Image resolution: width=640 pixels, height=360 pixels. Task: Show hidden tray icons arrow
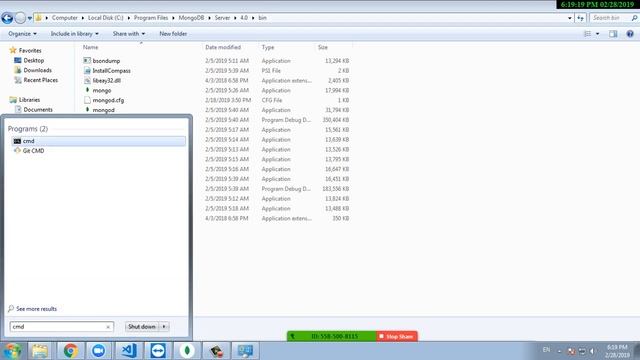click(x=559, y=351)
